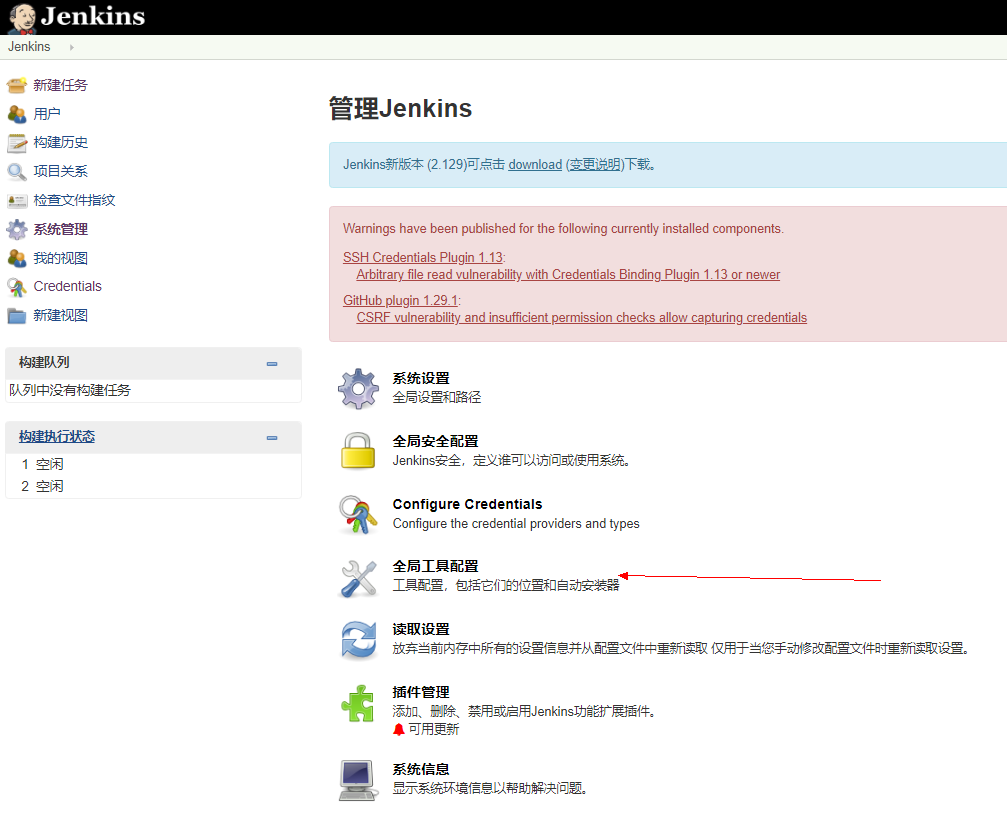Open 系统设置 title link
The height and width of the screenshot is (813, 1007).
tap(421, 378)
